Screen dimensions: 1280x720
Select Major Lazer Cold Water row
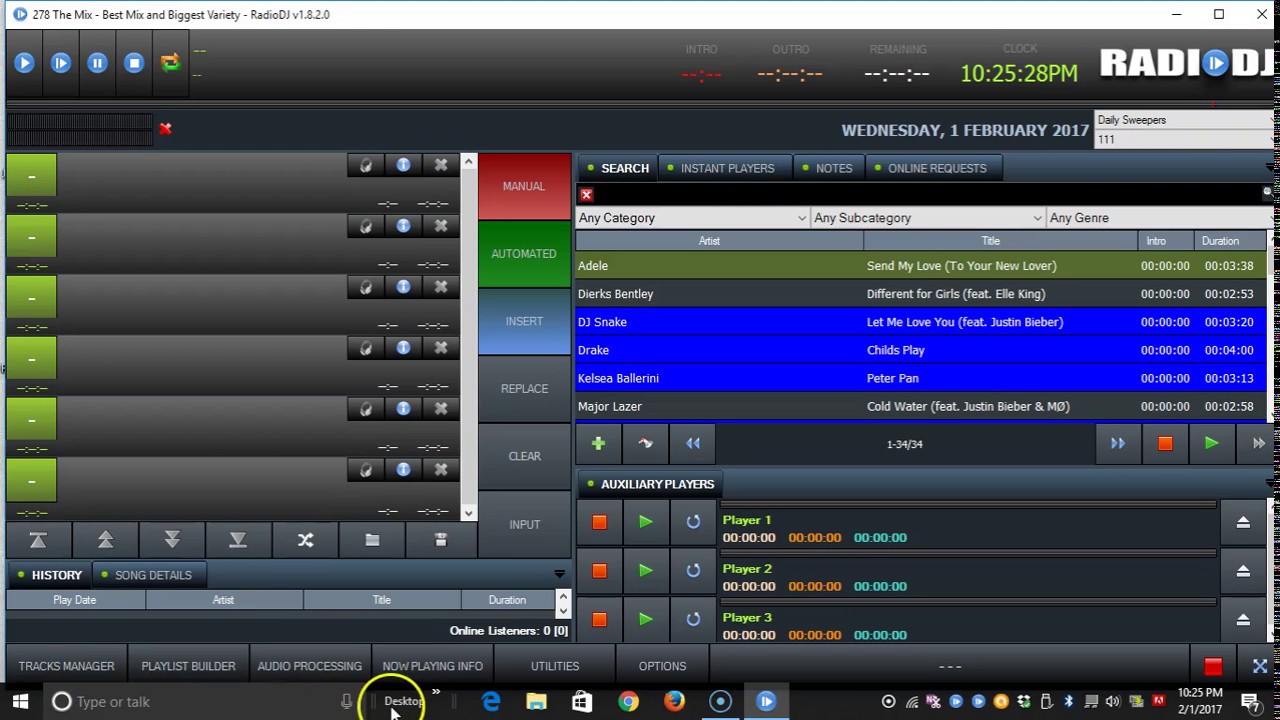921,406
